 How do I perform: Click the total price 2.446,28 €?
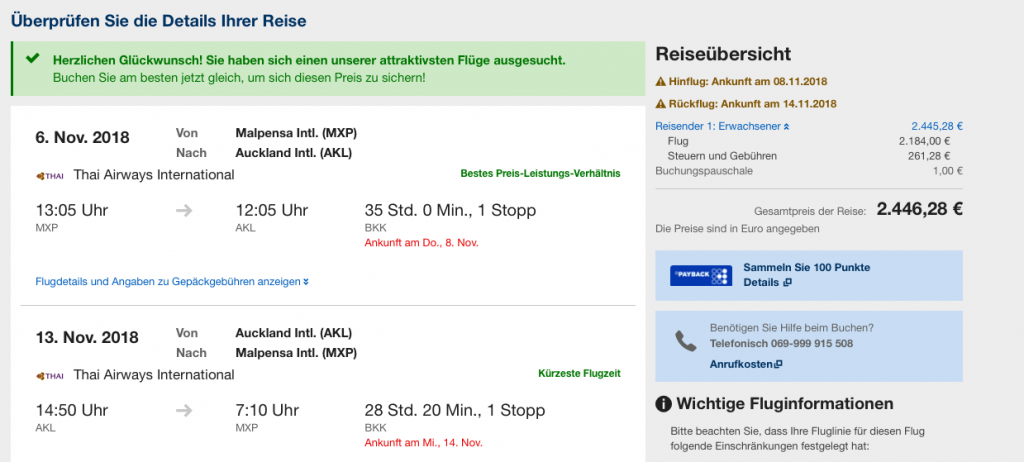tap(919, 209)
